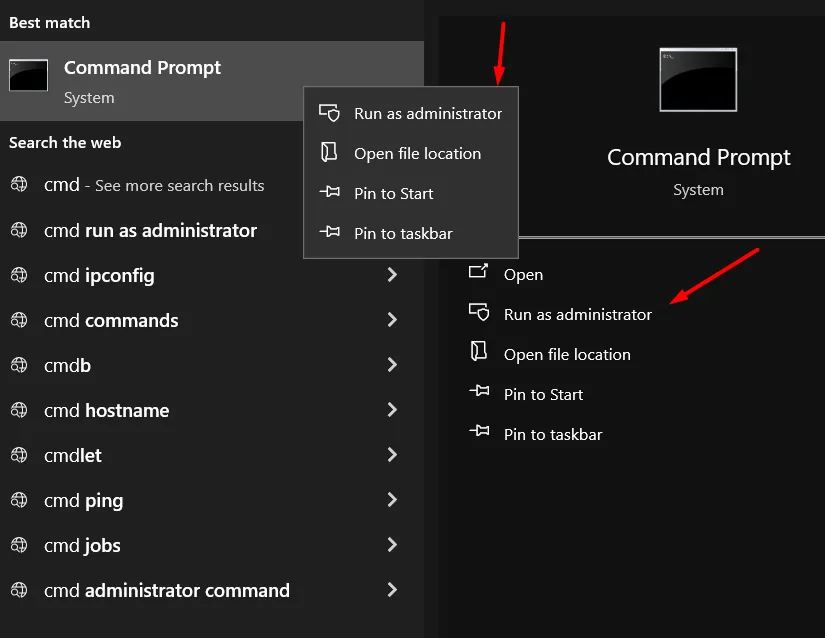Expand the cmdb suggestion chevron

click(x=392, y=364)
